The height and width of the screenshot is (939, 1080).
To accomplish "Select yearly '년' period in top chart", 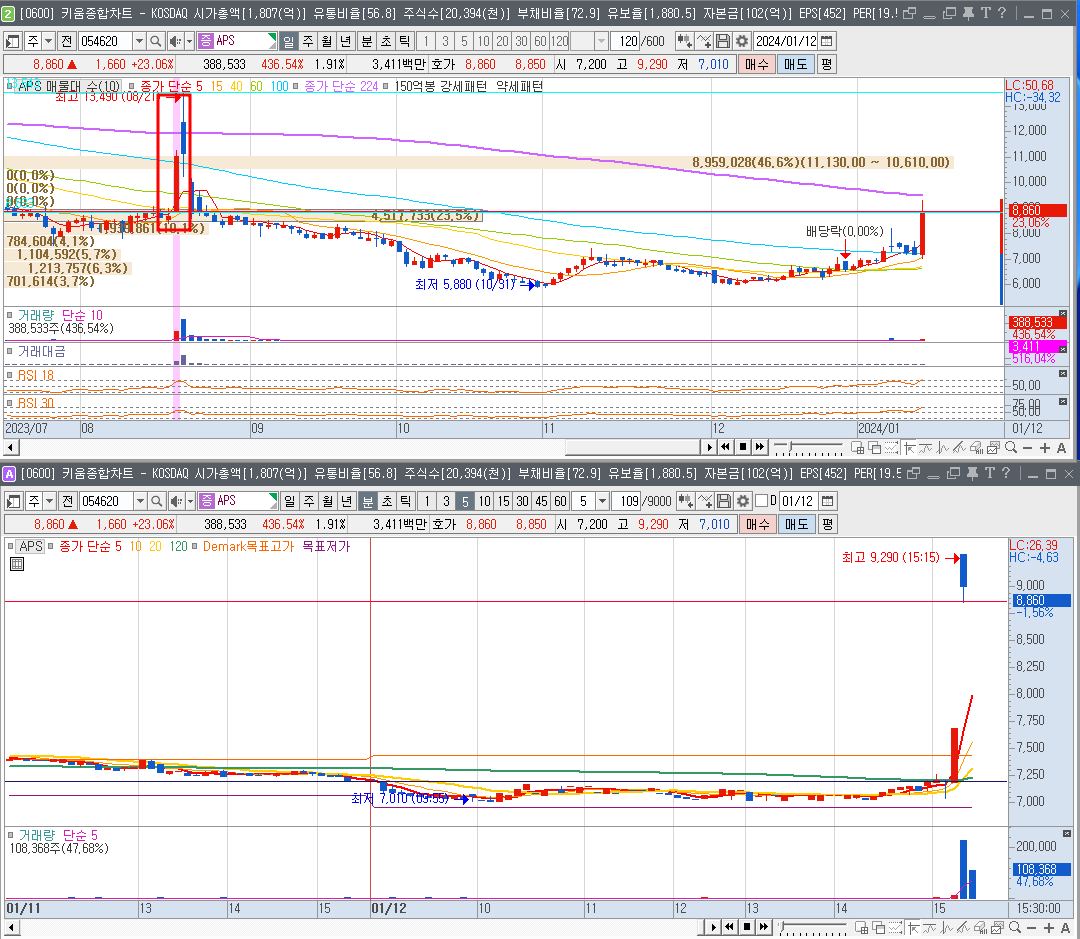I will (346, 41).
